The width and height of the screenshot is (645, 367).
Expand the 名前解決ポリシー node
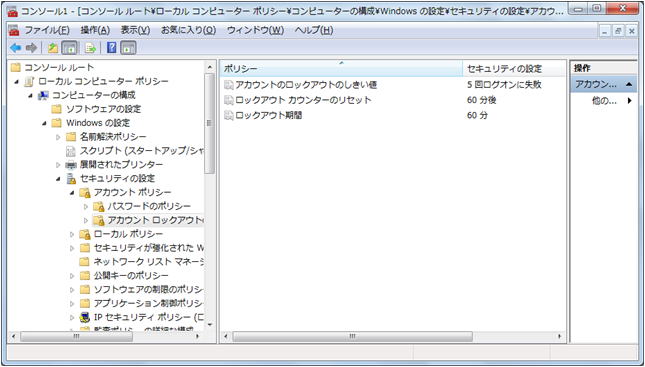[58, 137]
